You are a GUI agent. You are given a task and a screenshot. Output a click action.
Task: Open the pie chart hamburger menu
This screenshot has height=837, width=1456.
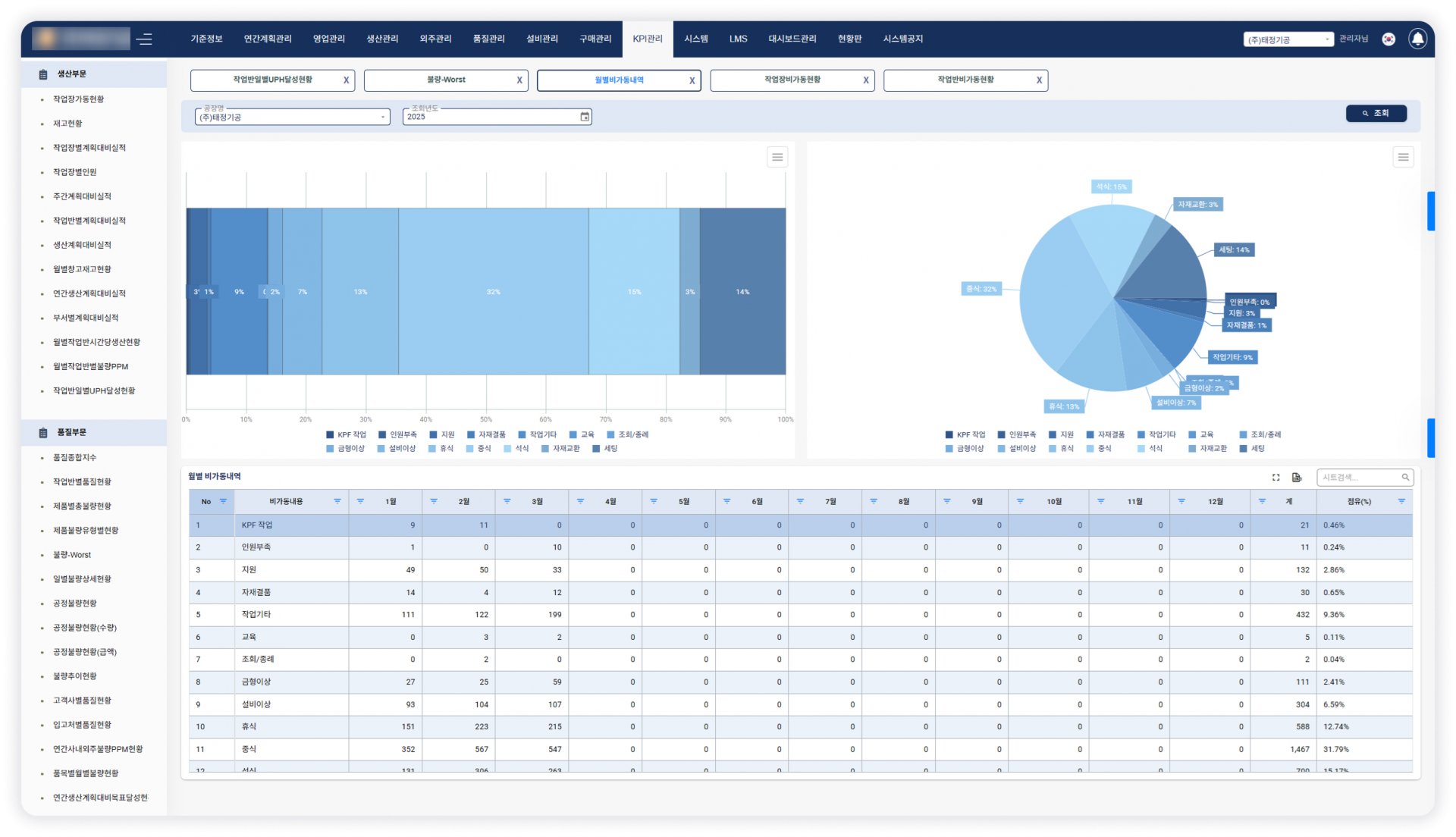1403,157
